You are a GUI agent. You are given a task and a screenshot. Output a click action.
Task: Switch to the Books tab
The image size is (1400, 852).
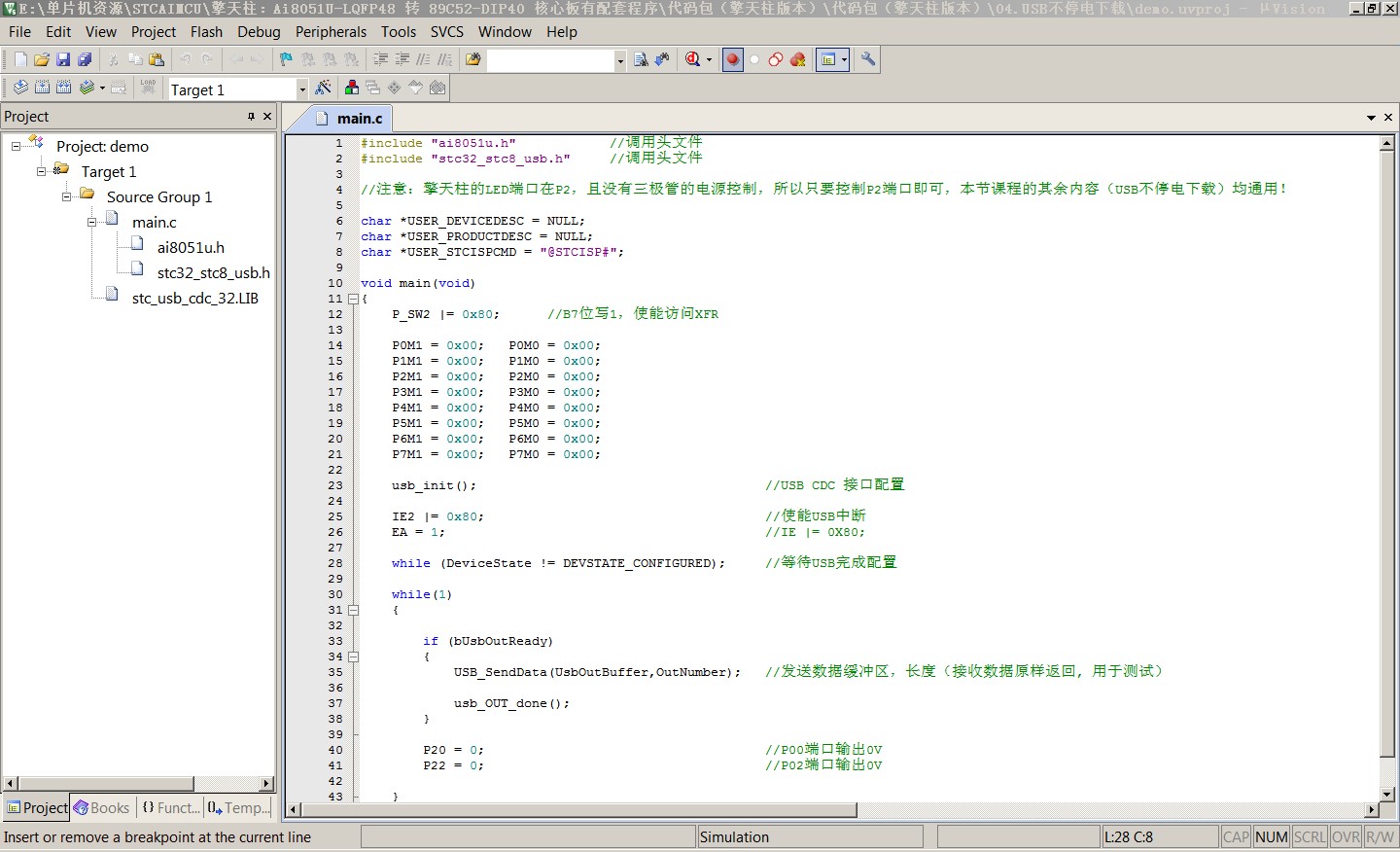(101, 807)
